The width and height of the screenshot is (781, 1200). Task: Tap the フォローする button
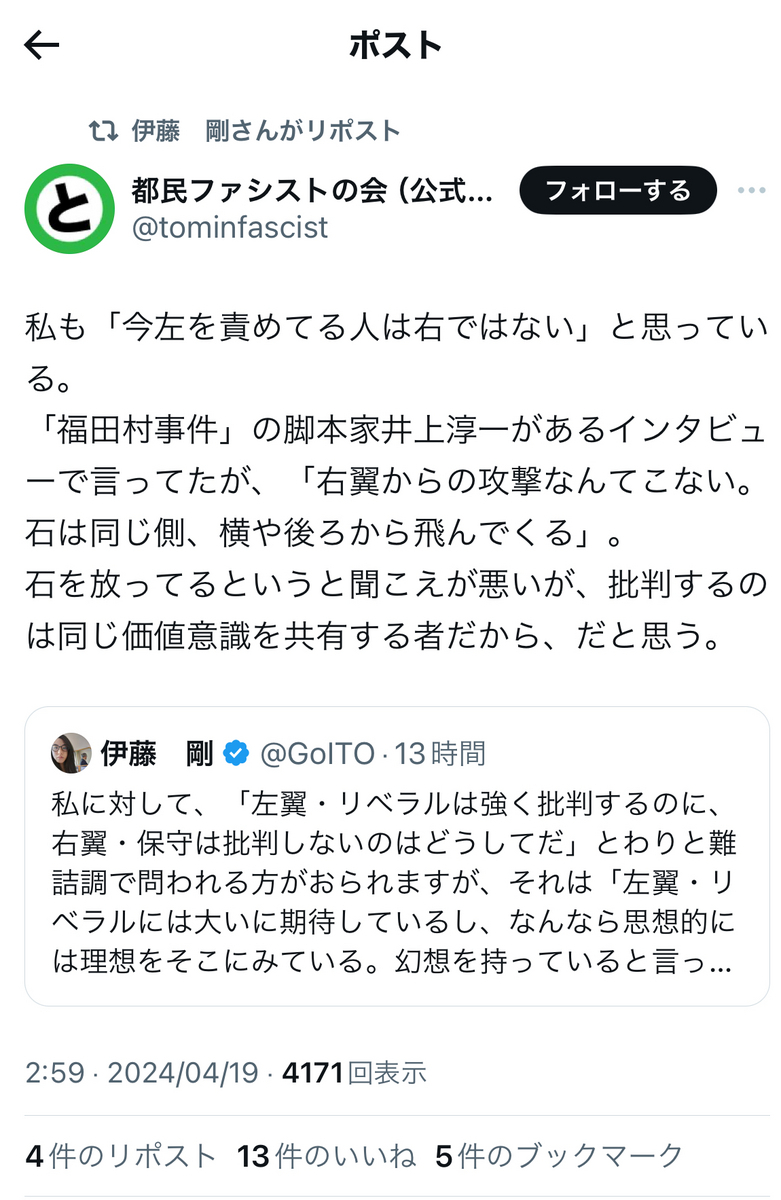618,190
